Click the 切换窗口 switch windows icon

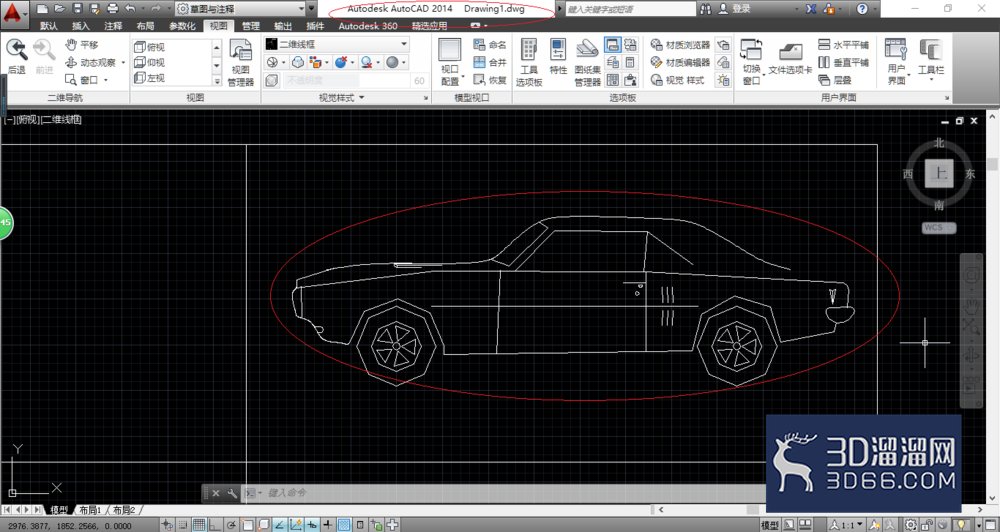point(751,63)
